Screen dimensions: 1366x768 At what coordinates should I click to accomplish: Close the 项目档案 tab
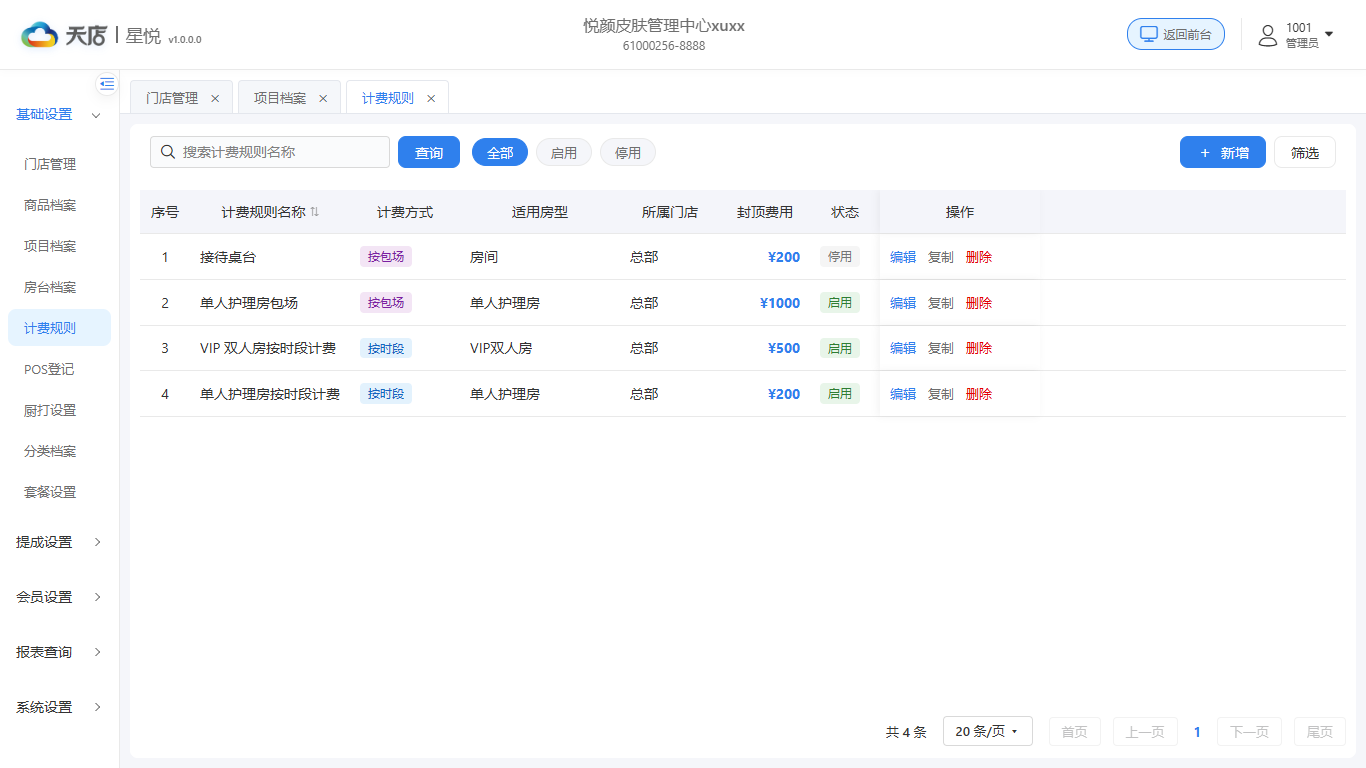click(x=323, y=98)
